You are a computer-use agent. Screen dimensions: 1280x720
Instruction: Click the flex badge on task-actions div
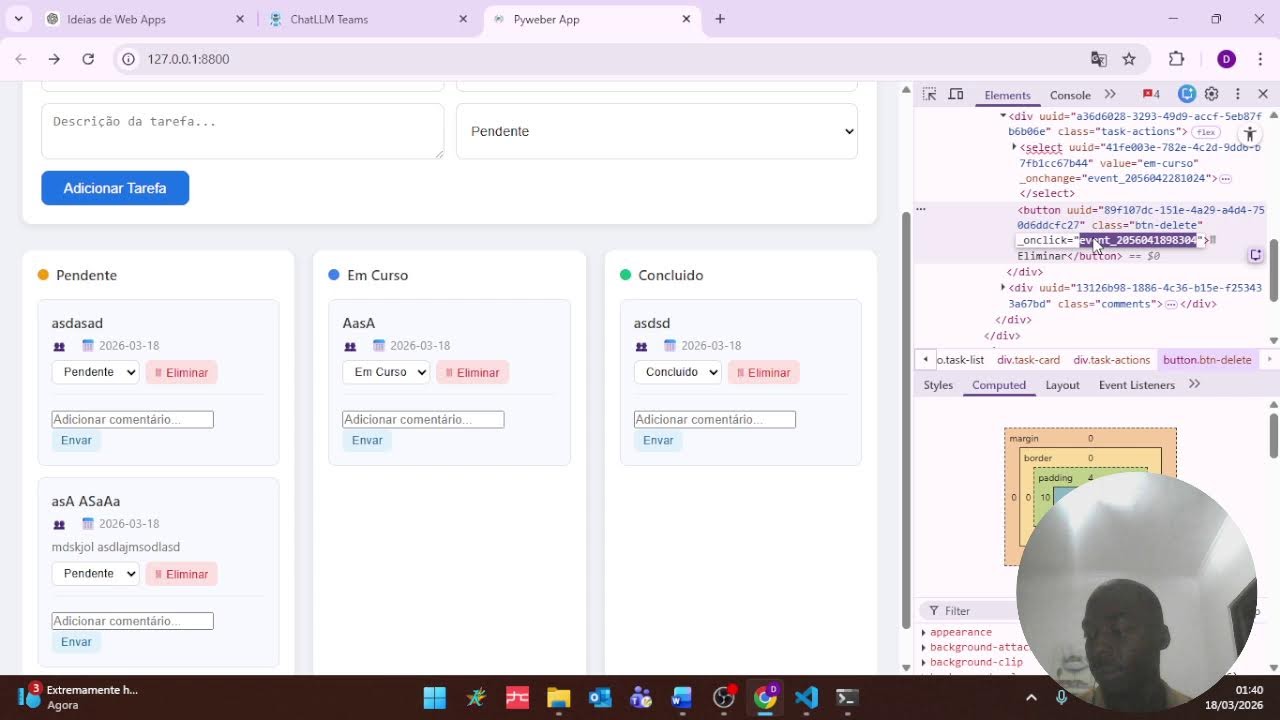[1206, 132]
